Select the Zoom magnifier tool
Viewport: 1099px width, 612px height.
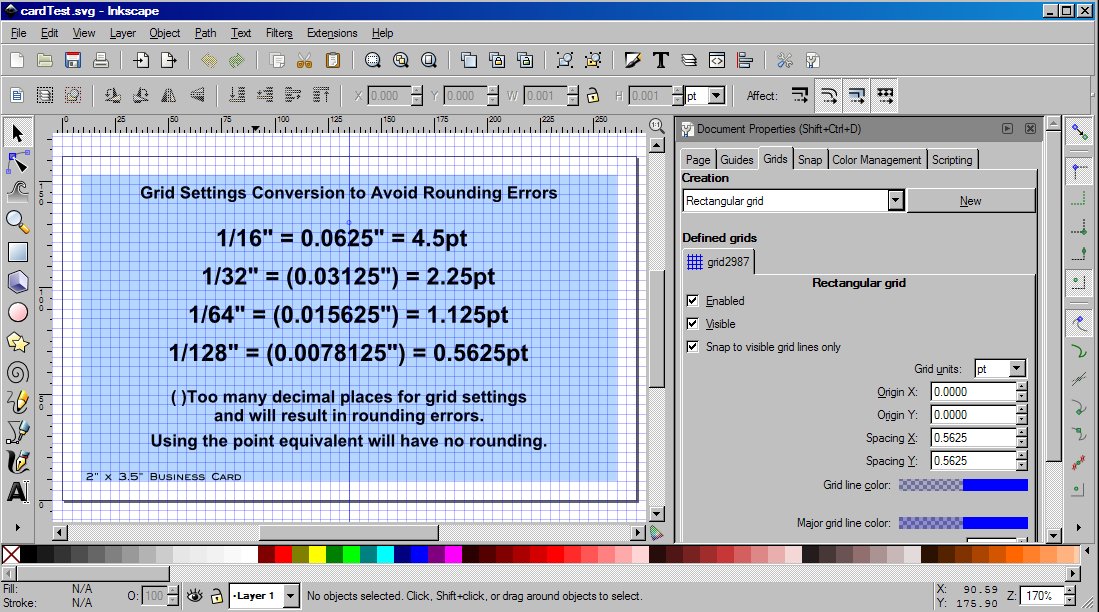[18, 220]
